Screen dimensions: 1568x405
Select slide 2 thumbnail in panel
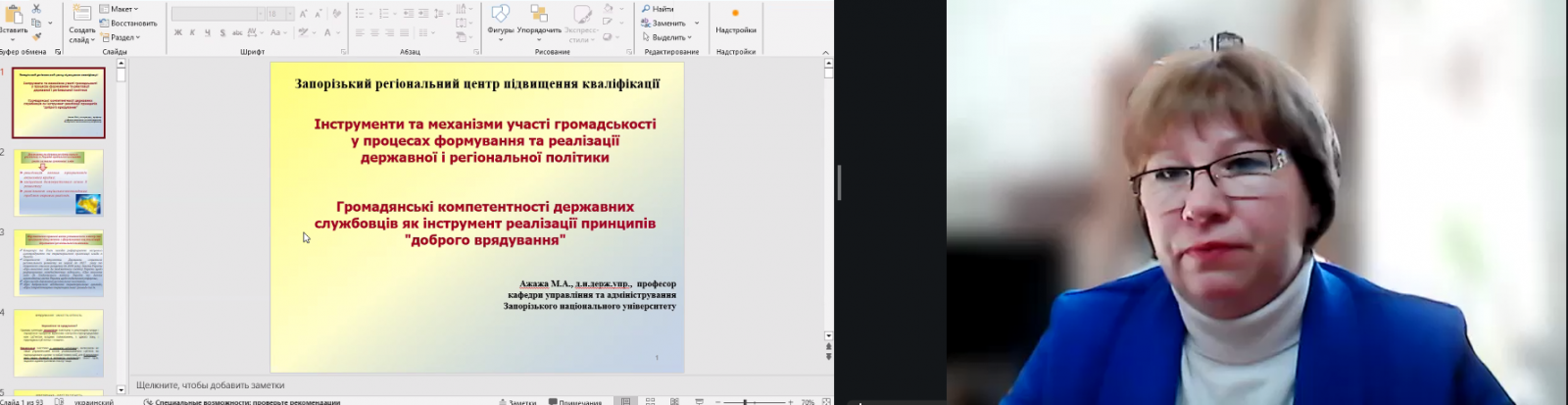(x=59, y=183)
